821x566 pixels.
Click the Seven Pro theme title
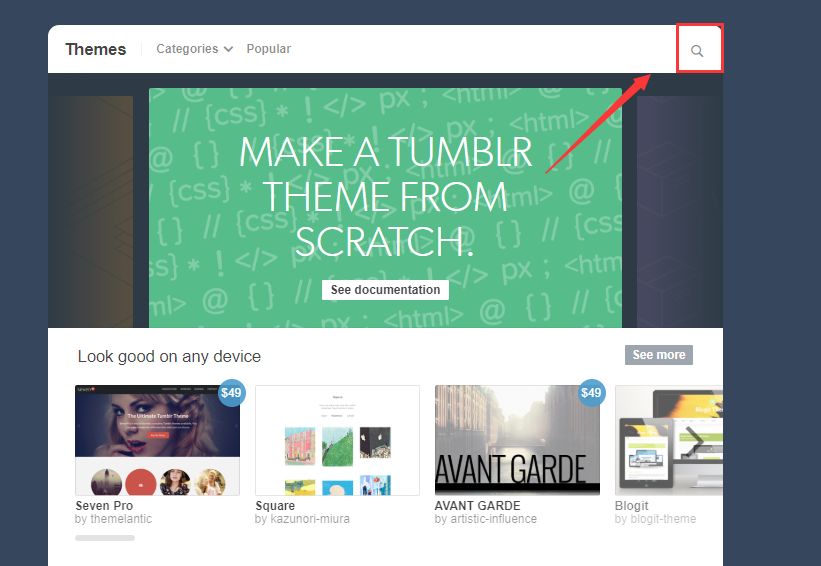point(104,506)
